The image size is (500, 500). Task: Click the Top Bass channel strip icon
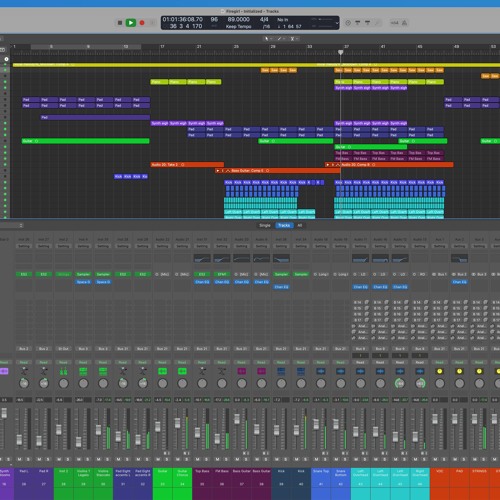(x=202, y=371)
